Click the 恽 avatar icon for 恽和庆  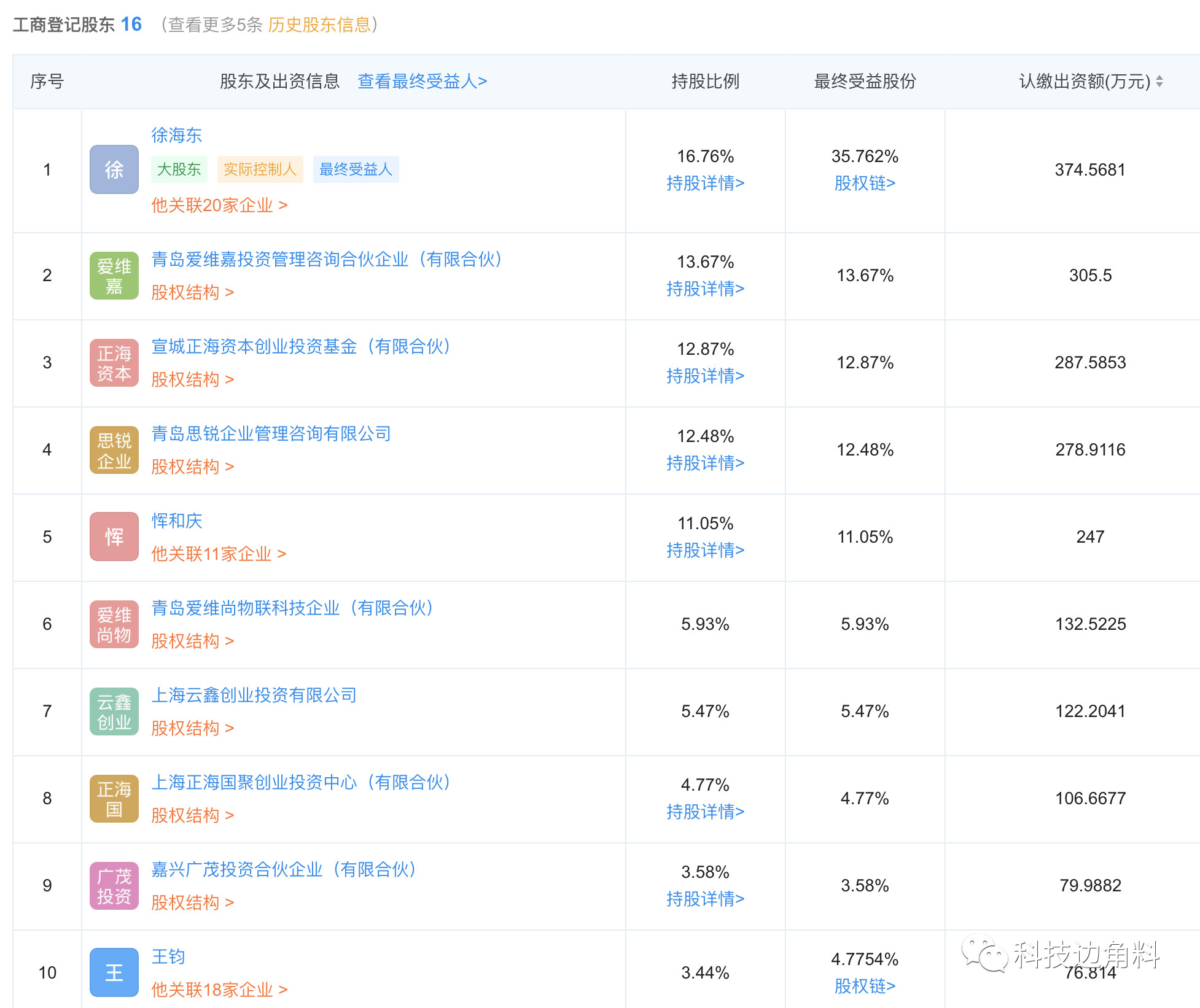(x=114, y=537)
